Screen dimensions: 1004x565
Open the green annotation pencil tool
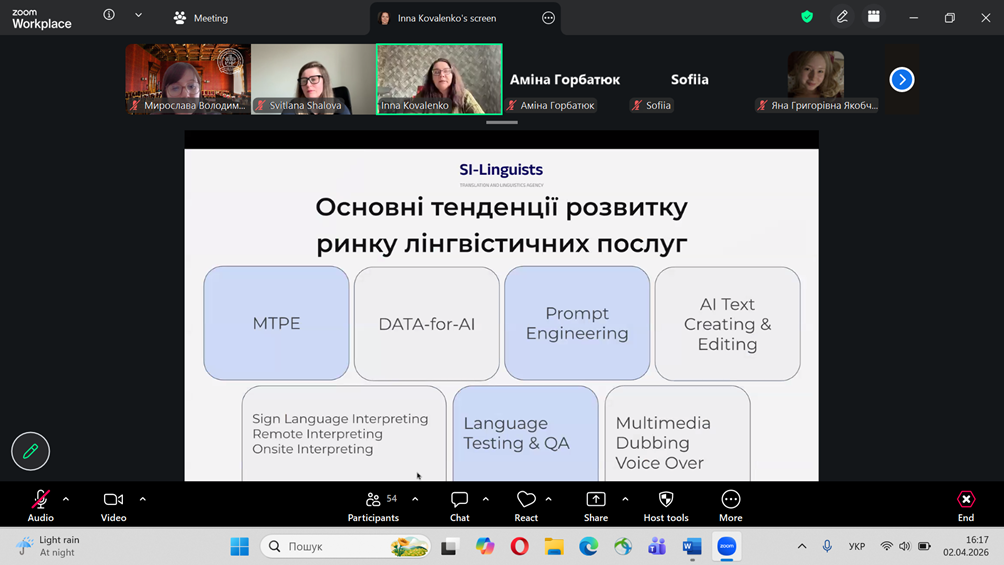coord(30,451)
